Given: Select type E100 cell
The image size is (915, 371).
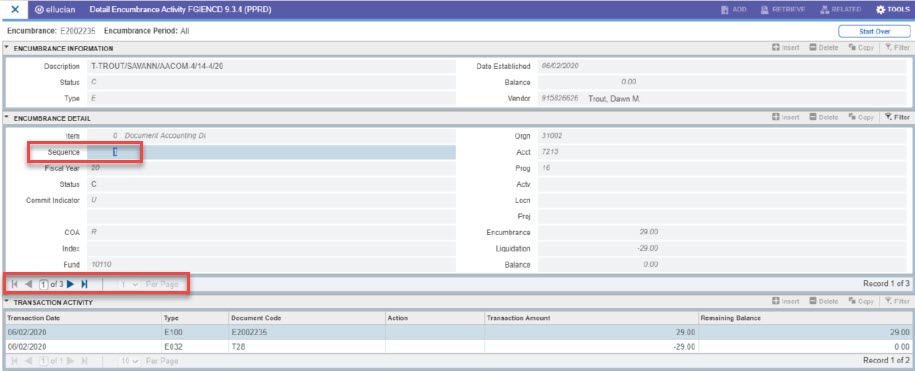Looking at the screenshot, I should [195, 332].
